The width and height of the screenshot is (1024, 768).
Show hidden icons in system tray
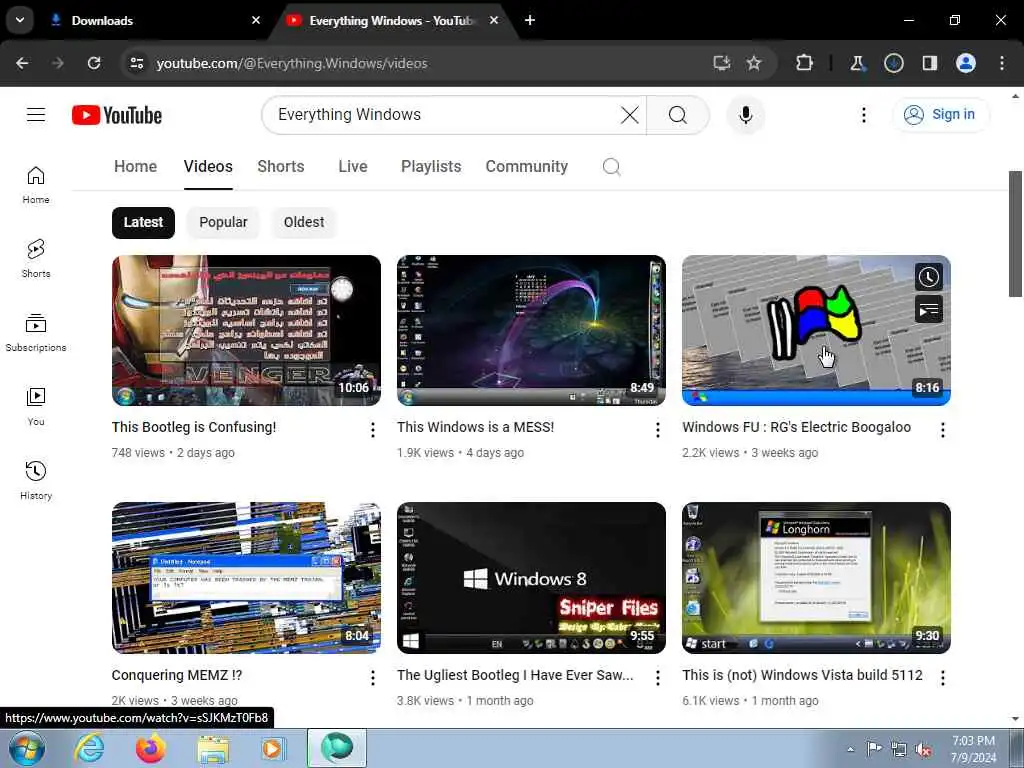pyautogui.click(x=850, y=749)
